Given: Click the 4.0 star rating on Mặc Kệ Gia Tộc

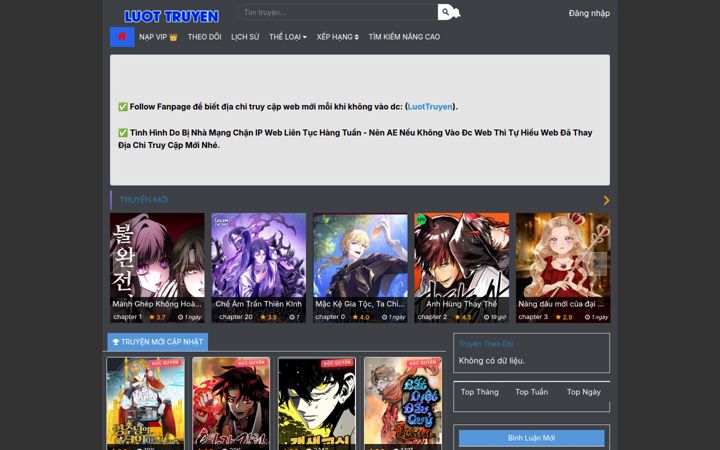Looking at the screenshot, I should (361, 317).
